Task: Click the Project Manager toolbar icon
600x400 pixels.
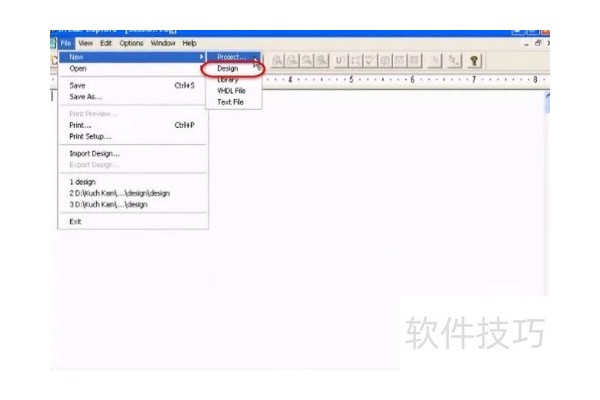Action: click(454, 61)
